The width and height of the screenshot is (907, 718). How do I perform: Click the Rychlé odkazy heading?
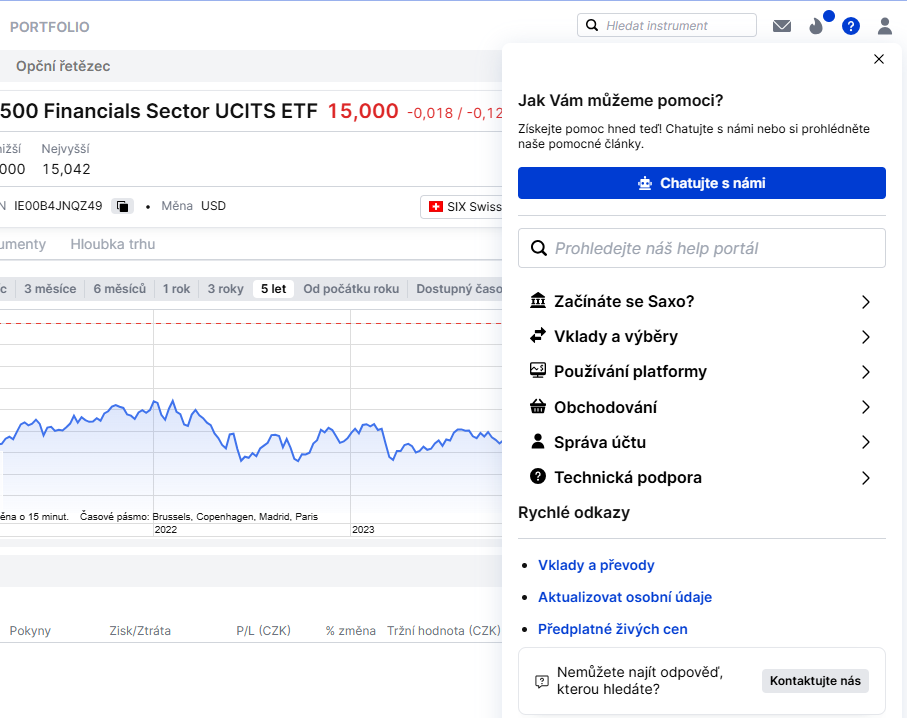574,513
